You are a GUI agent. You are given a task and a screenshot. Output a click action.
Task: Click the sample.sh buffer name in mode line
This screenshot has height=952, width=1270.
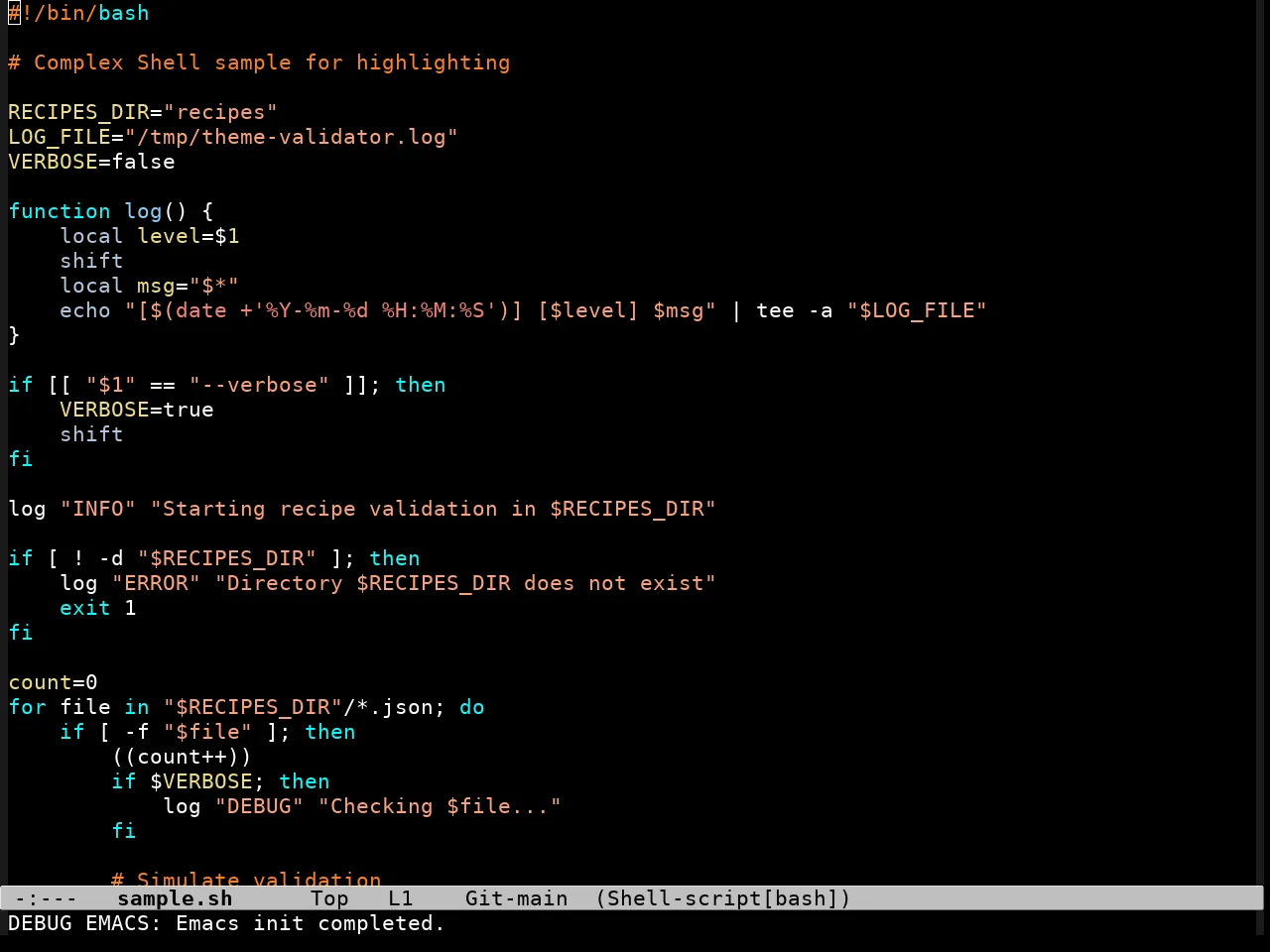click(175, 898)
